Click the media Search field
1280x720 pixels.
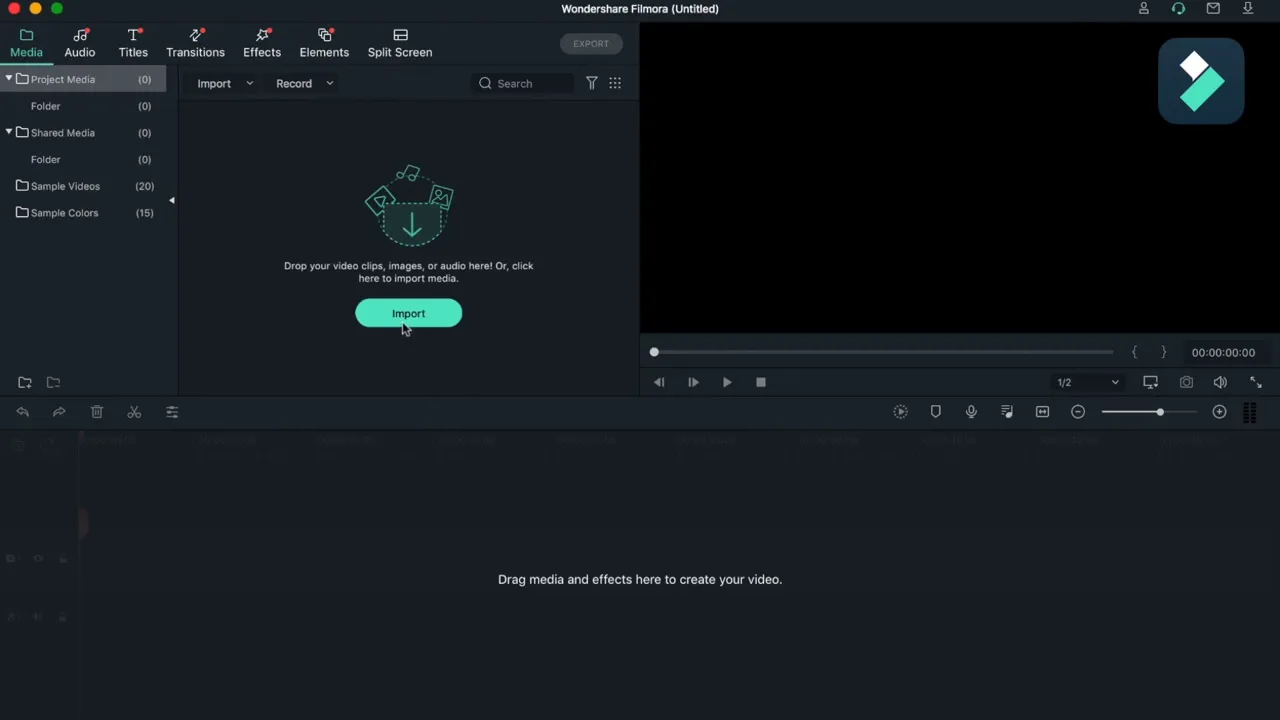523,84
